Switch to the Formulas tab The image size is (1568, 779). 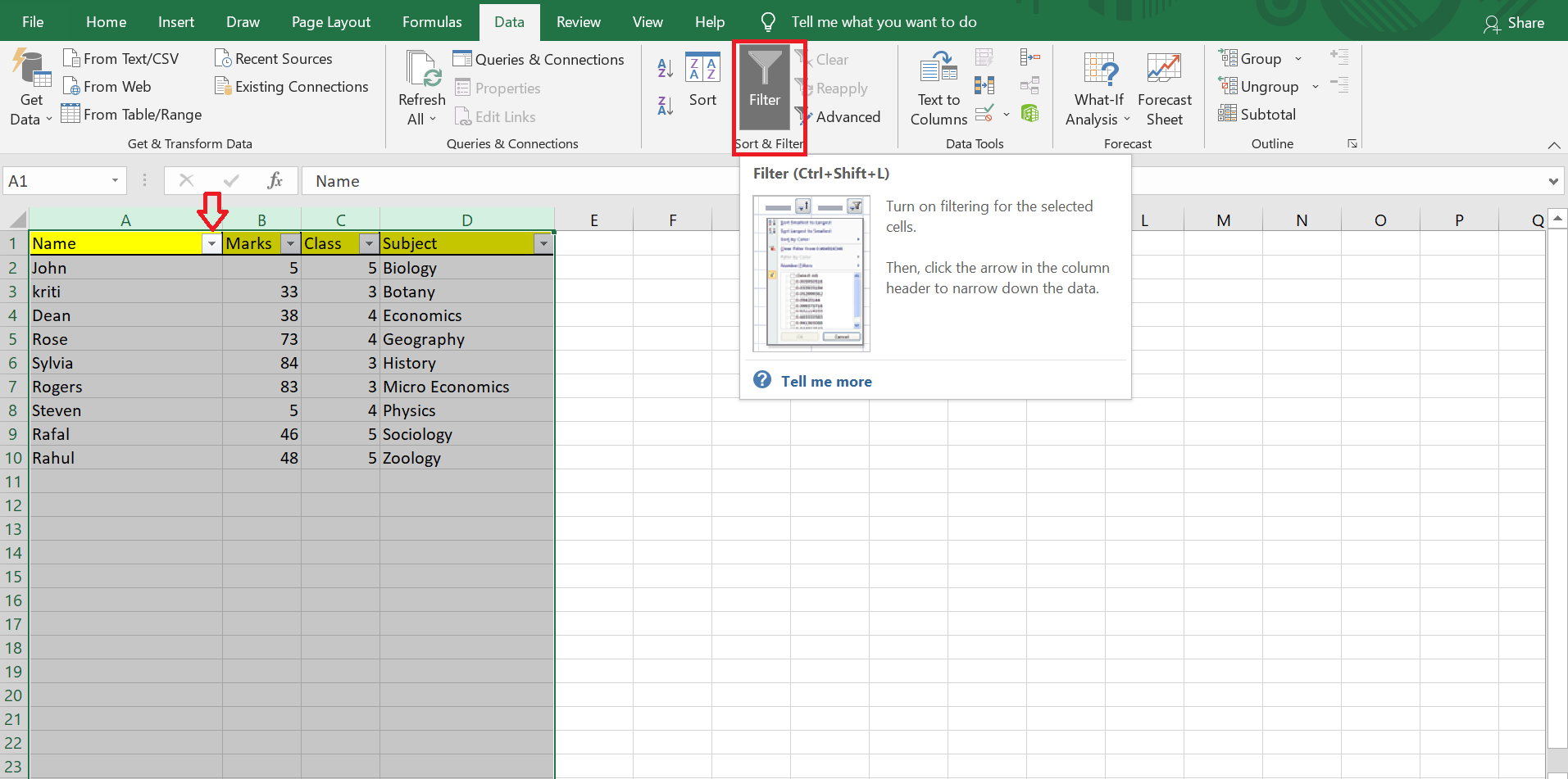click(432, 21)
